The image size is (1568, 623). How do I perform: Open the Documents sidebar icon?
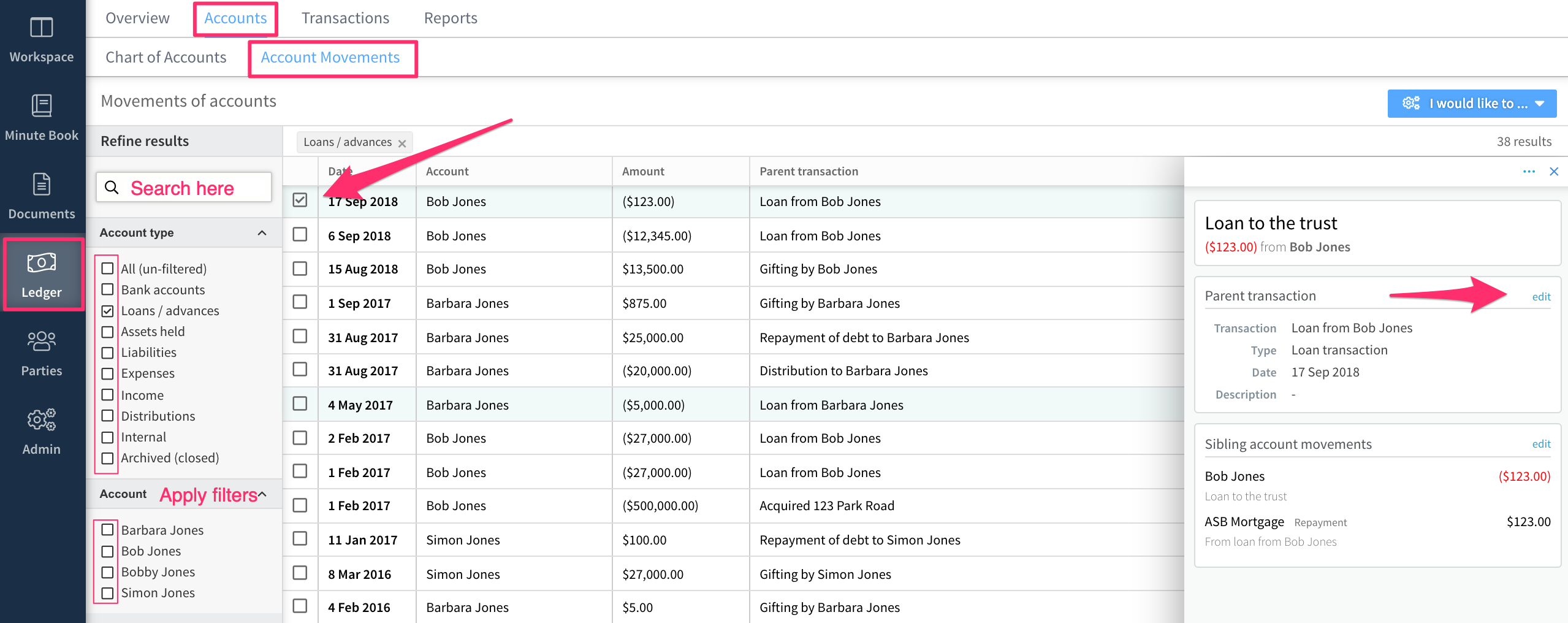point(41,195)
